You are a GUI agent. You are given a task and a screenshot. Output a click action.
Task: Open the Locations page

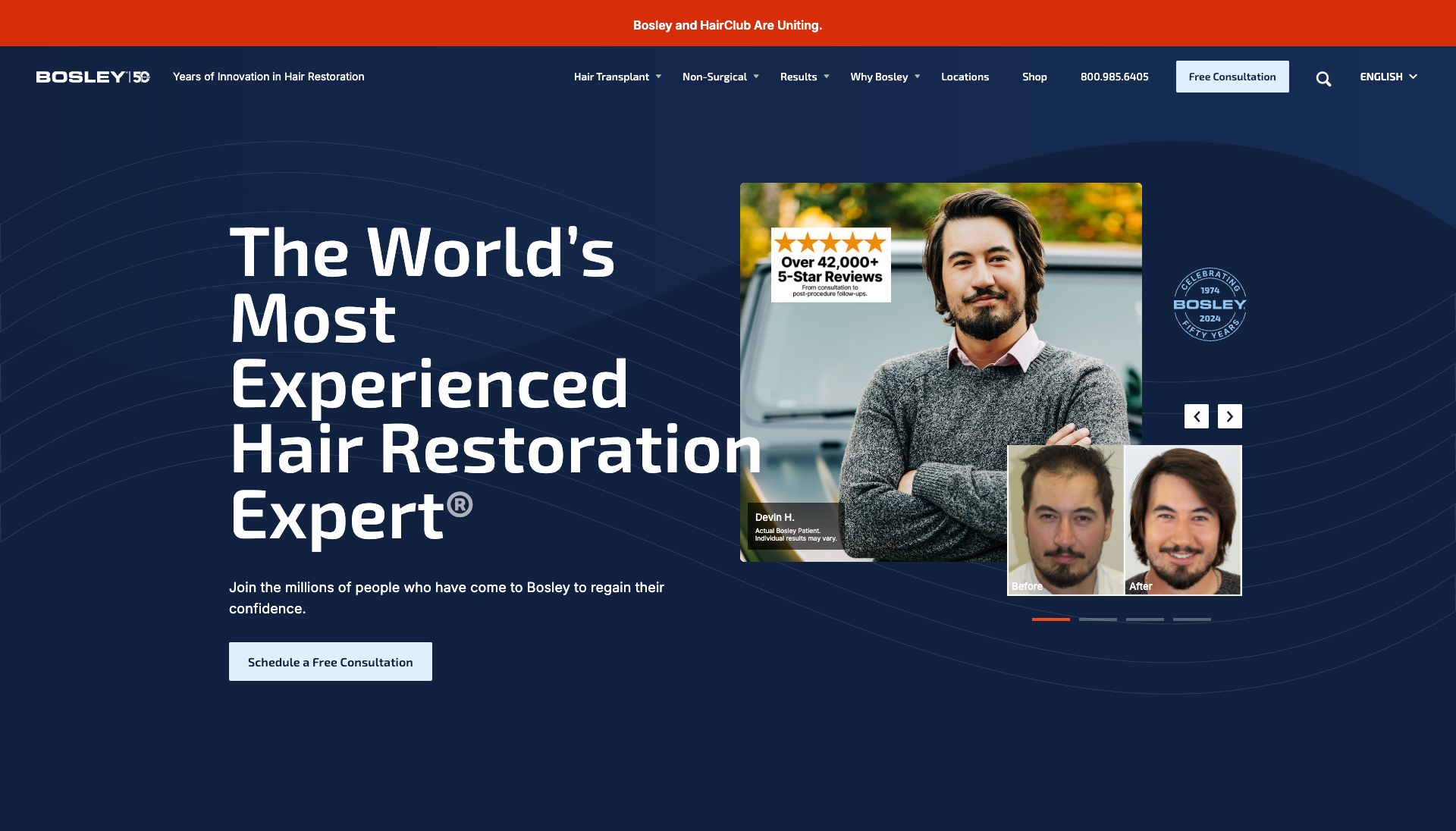[965, 77]
